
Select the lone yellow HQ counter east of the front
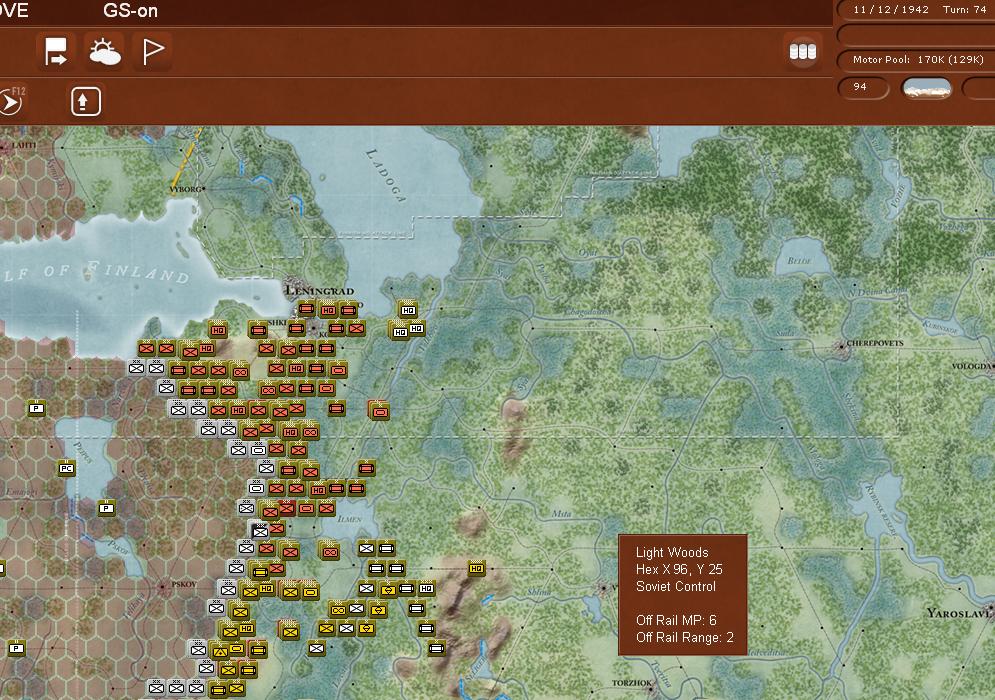click(x=477, y=569)
